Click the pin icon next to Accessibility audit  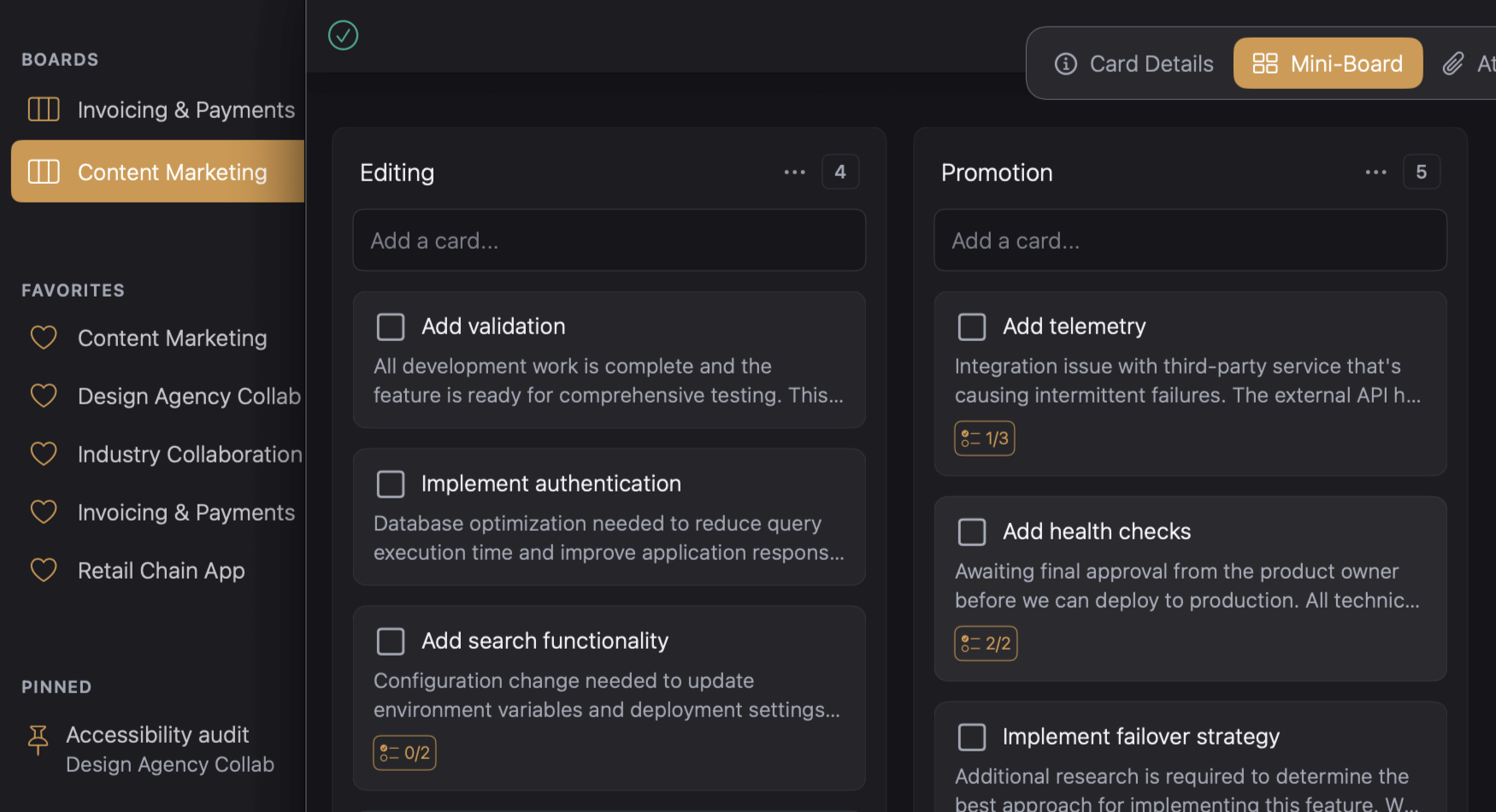(x=37, y=740)
